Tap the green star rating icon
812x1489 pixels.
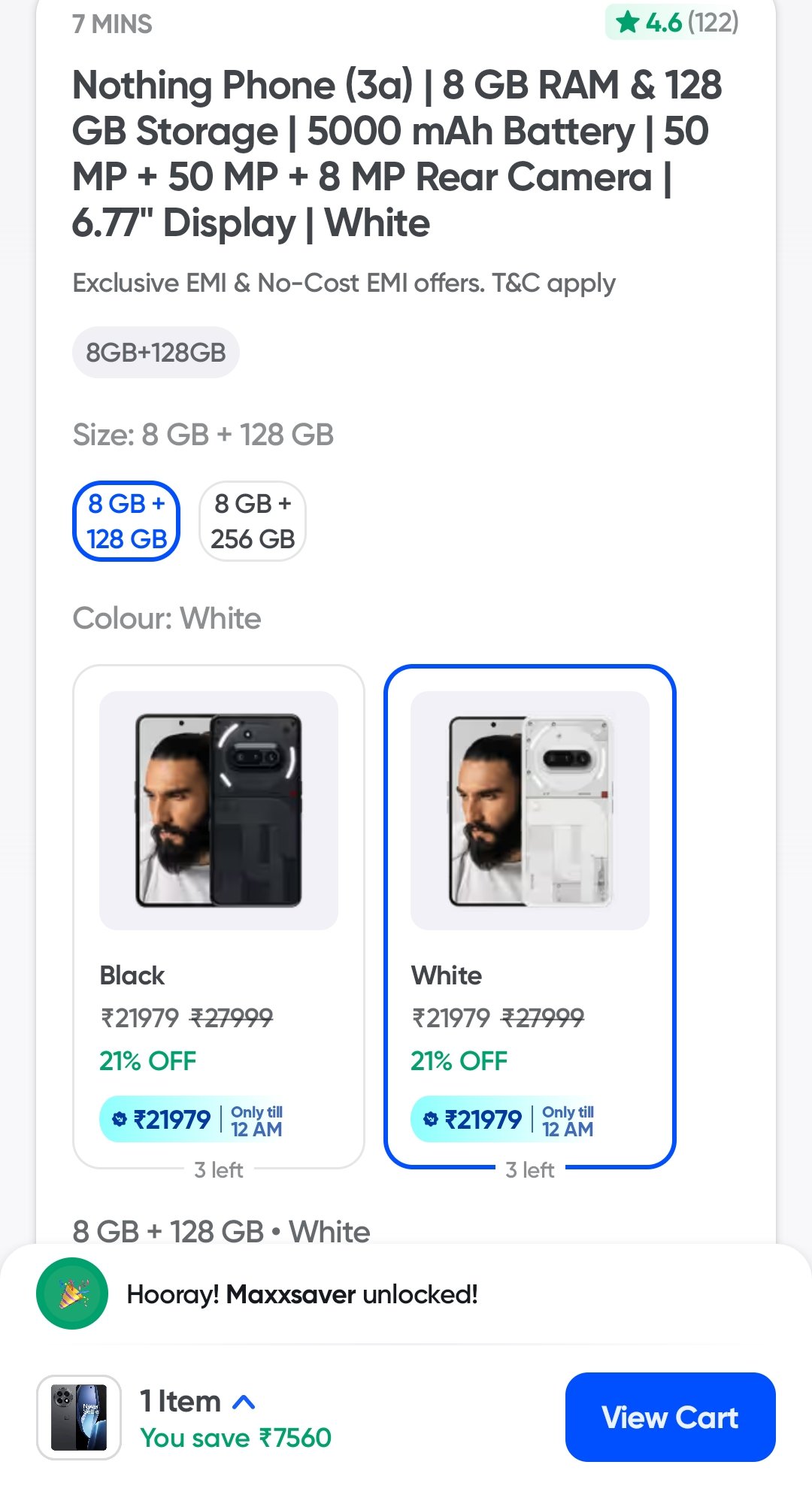[x=627, y=23]
